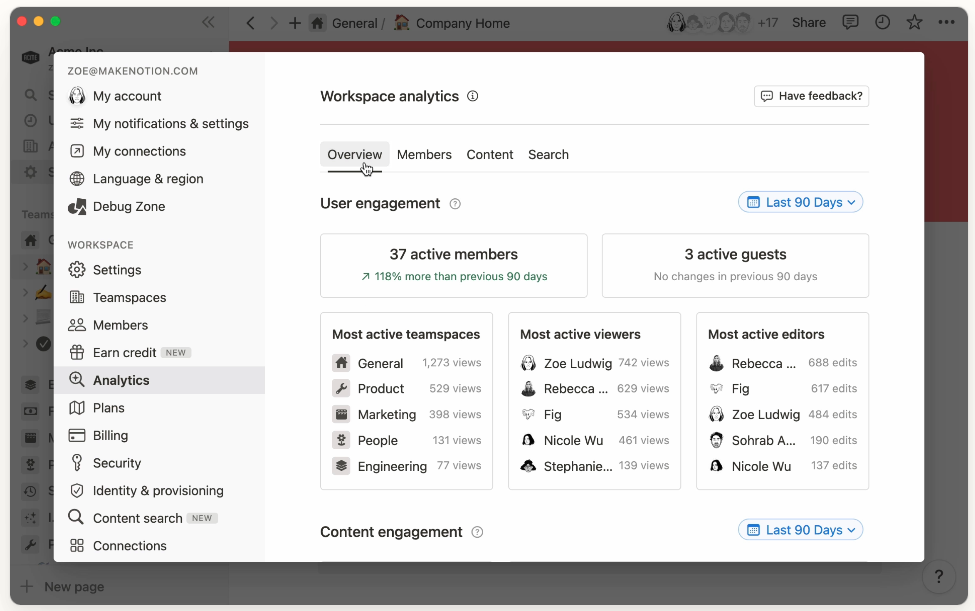Click the plus new tab icon

[x=295, y=23]
